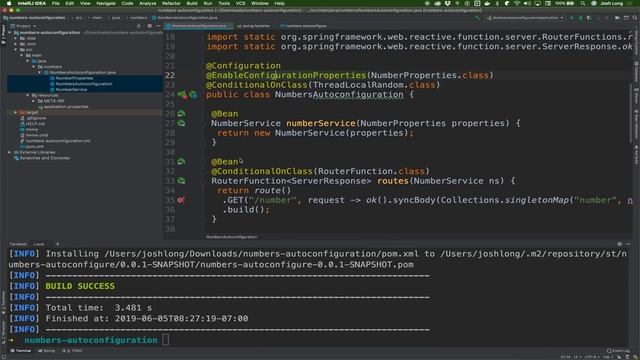This screenshot has width=640, height=360.
Task: Click the routes method name on line 33
Action: [x=393, y=181]
